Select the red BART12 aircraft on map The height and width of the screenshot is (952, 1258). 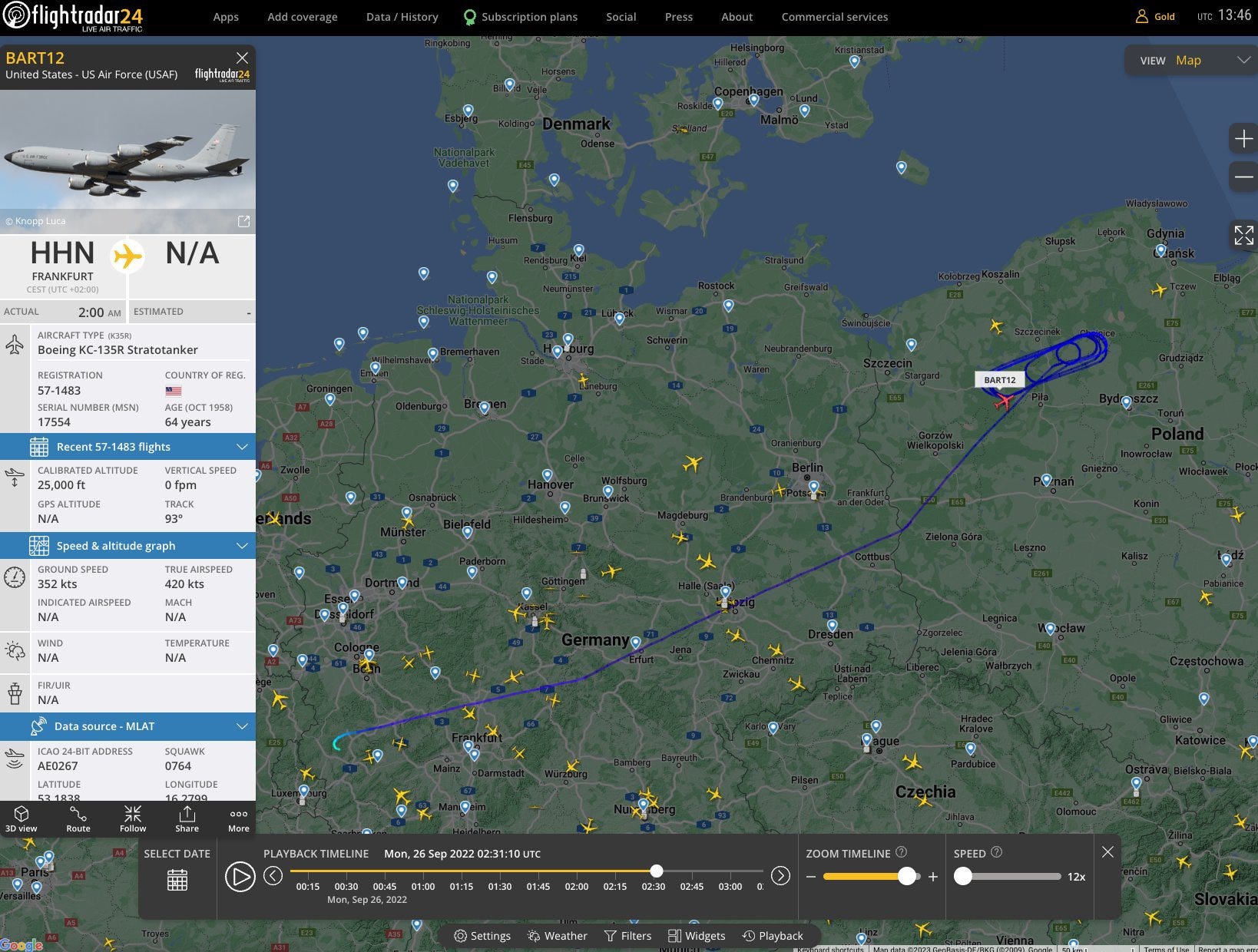[x=1004, y=402]
